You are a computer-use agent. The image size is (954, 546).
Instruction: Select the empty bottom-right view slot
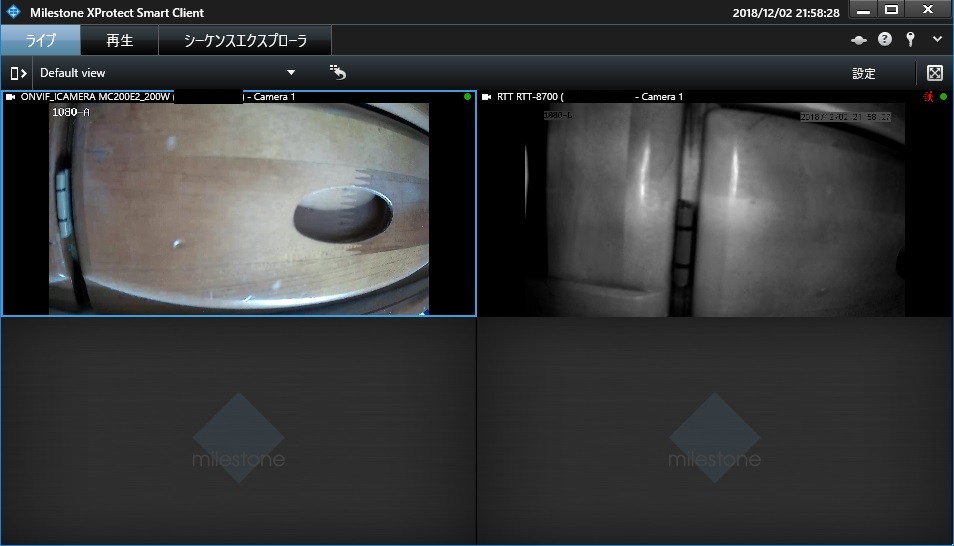715,430
